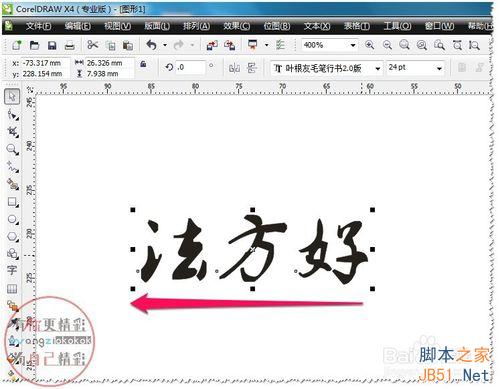Select the Freehand tool in the toolbox
This screenshot has height=389, width=500.
[13, 167]
